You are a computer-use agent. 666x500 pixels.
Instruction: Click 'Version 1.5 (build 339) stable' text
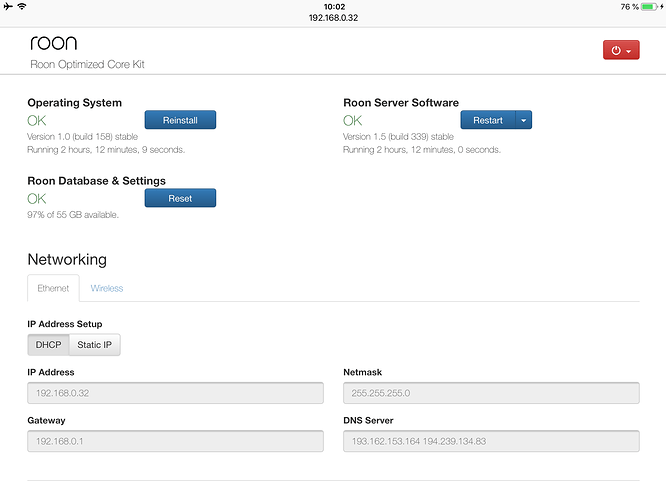[398, 137]
